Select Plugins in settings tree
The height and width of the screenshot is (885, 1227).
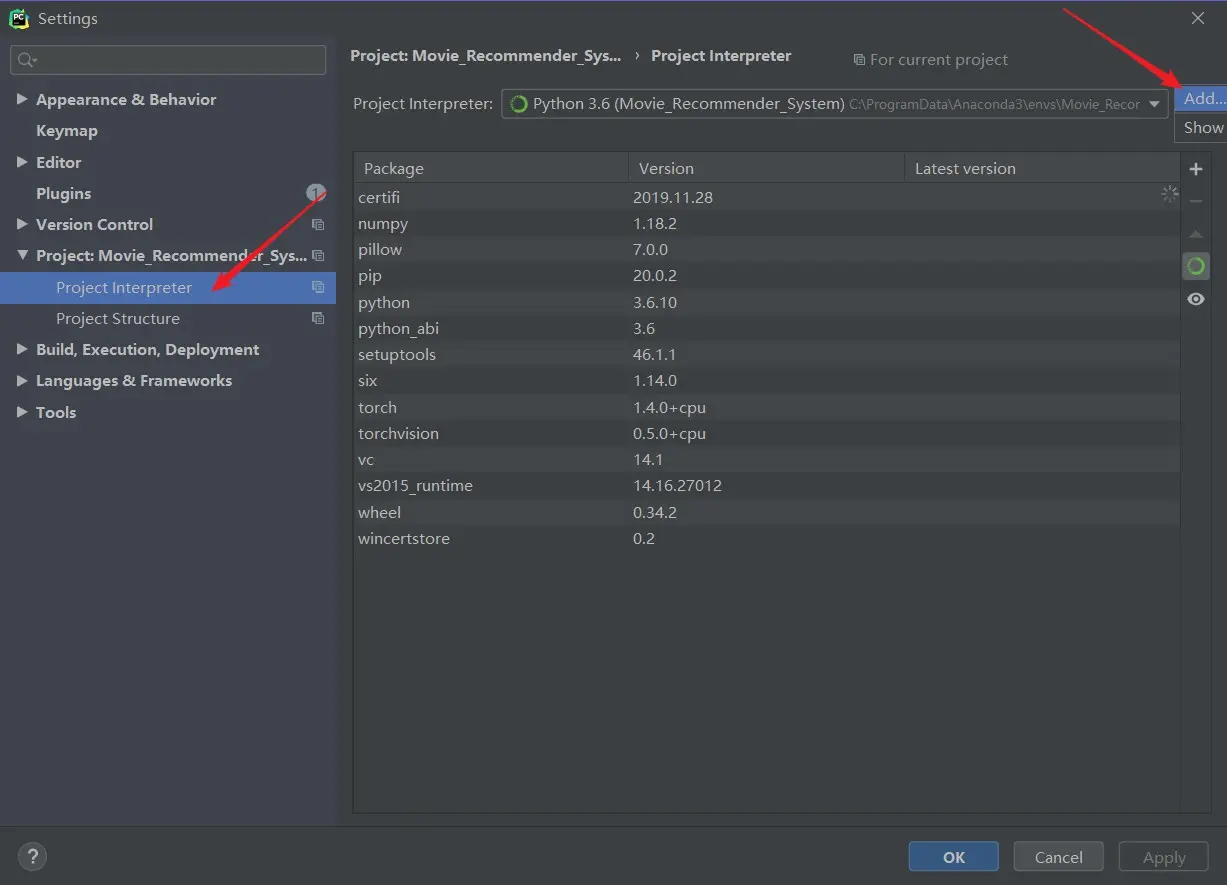pos(63,193)
